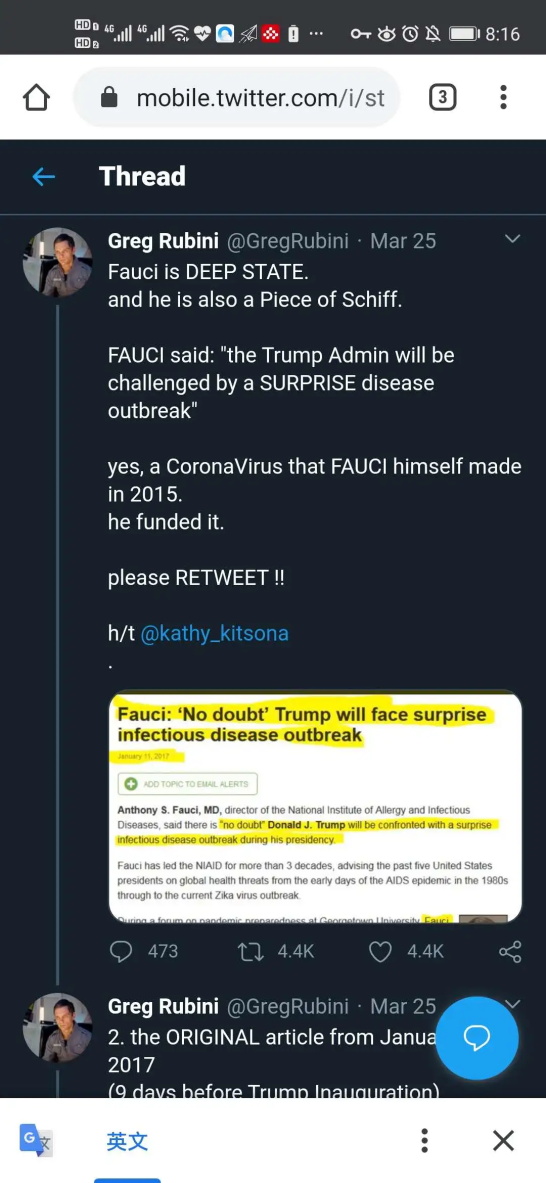Expand the second tweet's chevron options
Viewport: 546px width, 1183px height.
click(x=512, y=1003)
